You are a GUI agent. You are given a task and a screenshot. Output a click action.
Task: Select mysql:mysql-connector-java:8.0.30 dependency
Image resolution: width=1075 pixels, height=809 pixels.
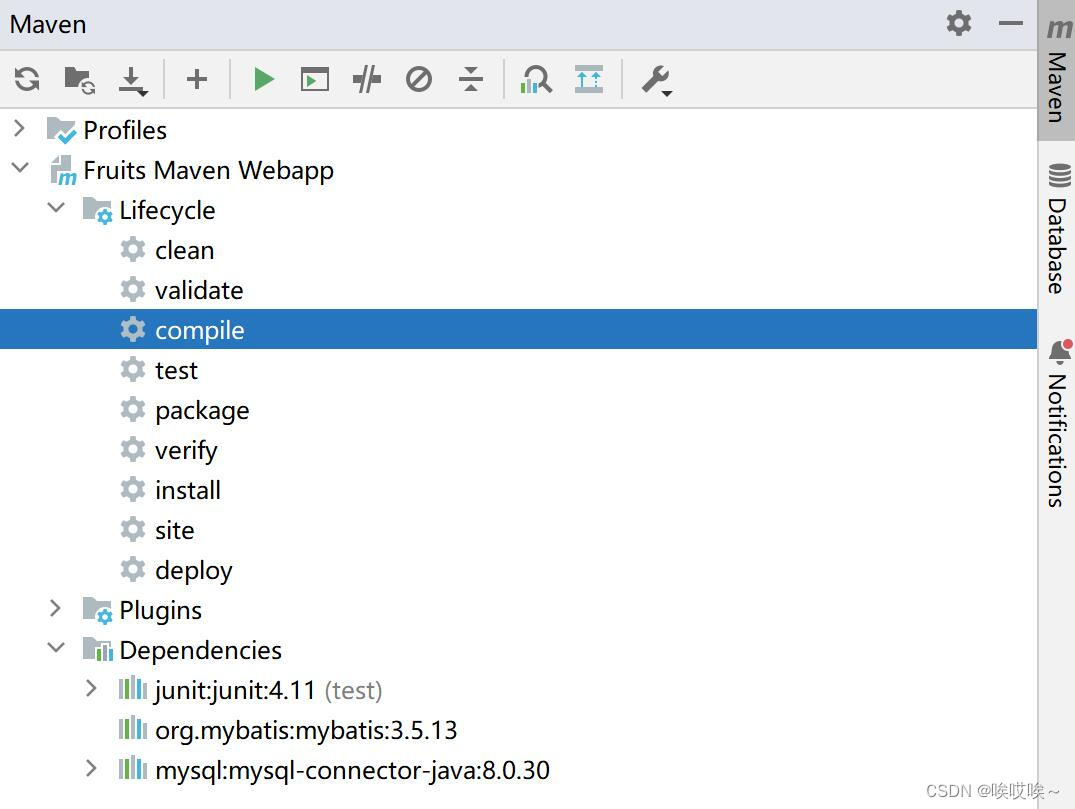pyautogui.click(x=352, y=770)
